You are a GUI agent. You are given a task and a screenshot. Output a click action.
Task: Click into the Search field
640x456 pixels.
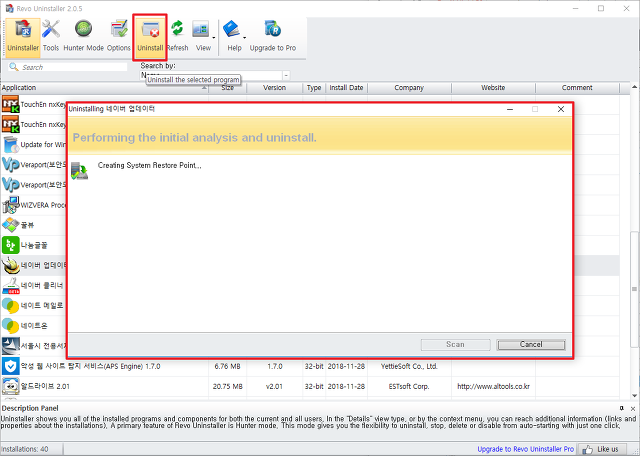[68, 67]
